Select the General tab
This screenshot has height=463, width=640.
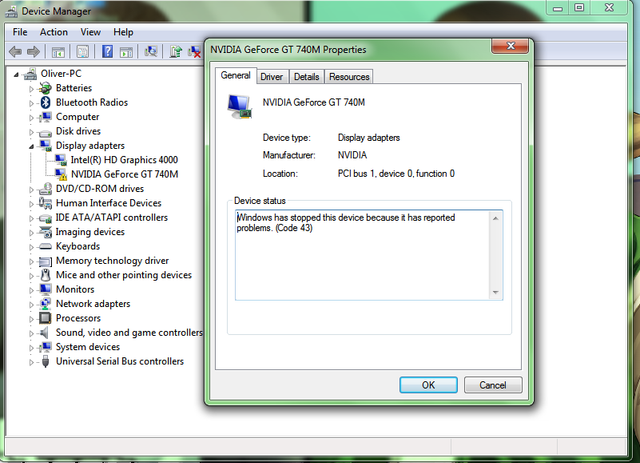click(236, 76)
